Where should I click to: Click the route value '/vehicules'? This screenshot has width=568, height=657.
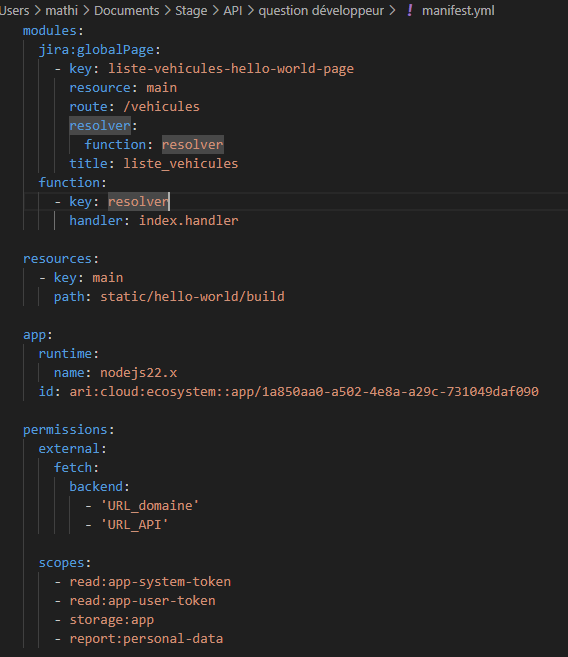161,106
